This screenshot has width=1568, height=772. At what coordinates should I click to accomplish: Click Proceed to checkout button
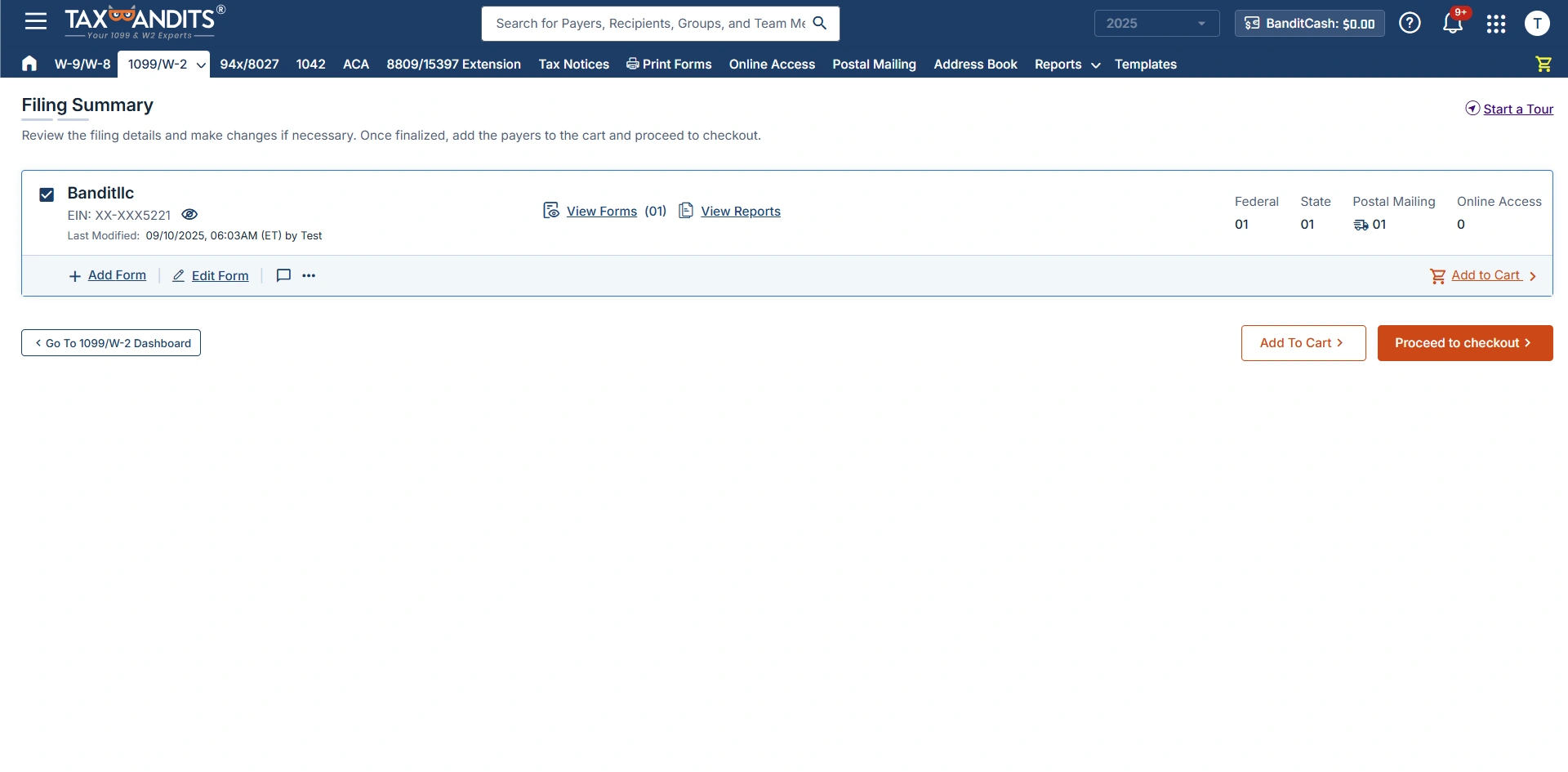(1464, 343)
